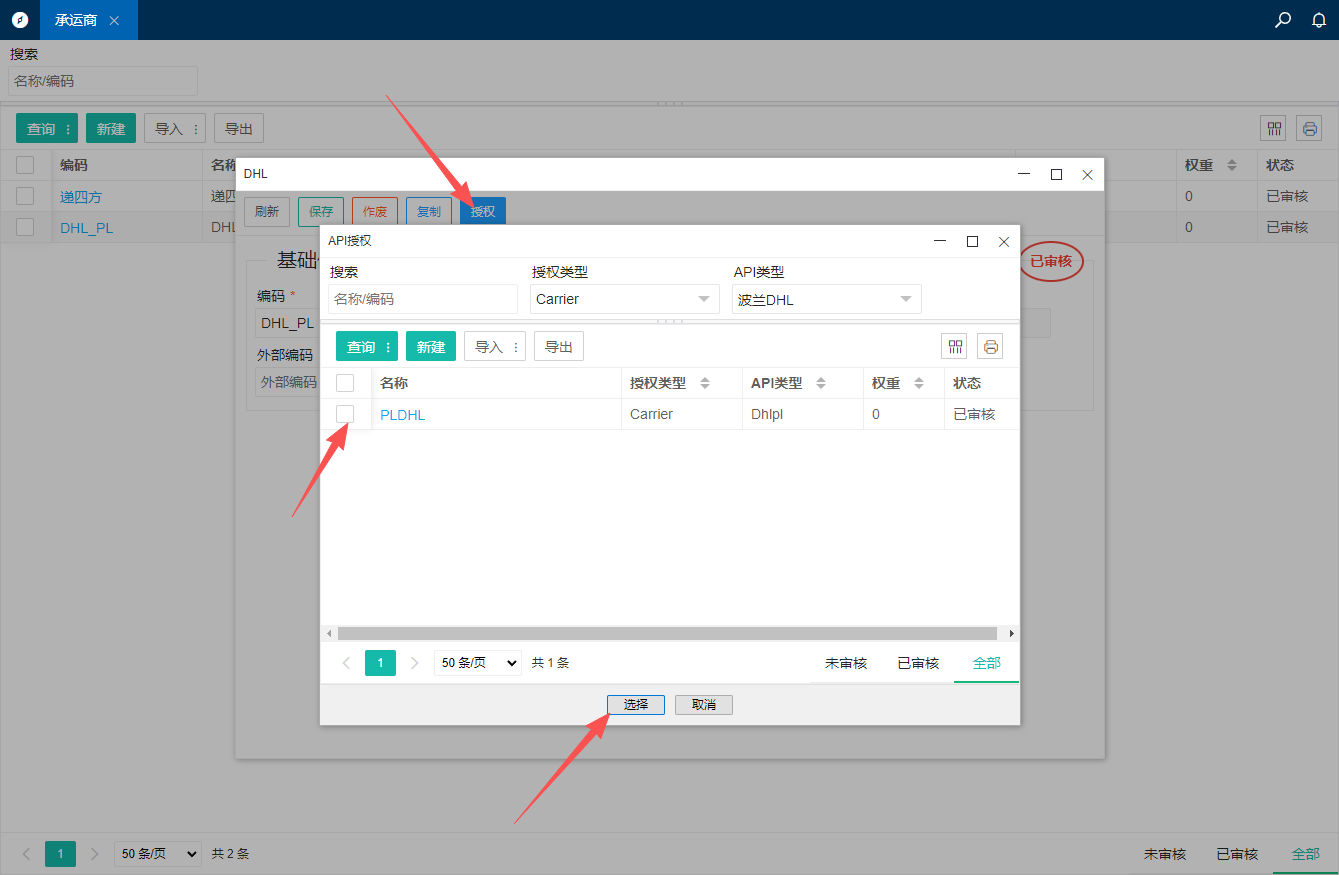This screenshot has height=875, width=1339.
Task: Open the search magnifier in top bar
Action: [x=1283, y=20]
